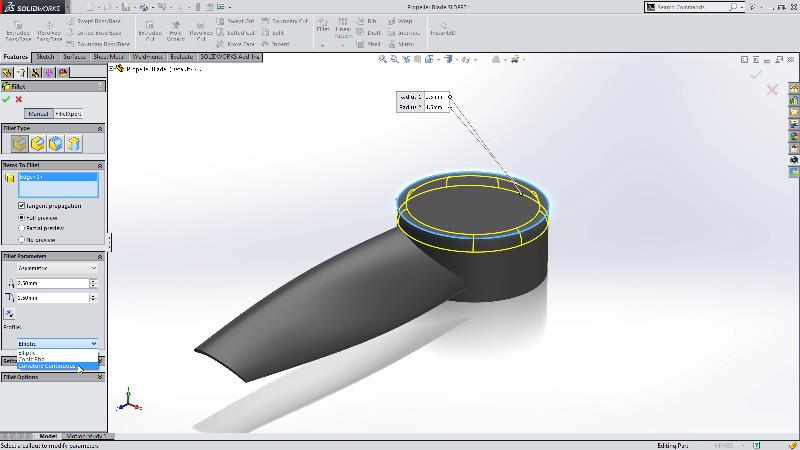Switch to the Sketch ribbon tab
The image size is (800, 450).
(x=45, y=57)
